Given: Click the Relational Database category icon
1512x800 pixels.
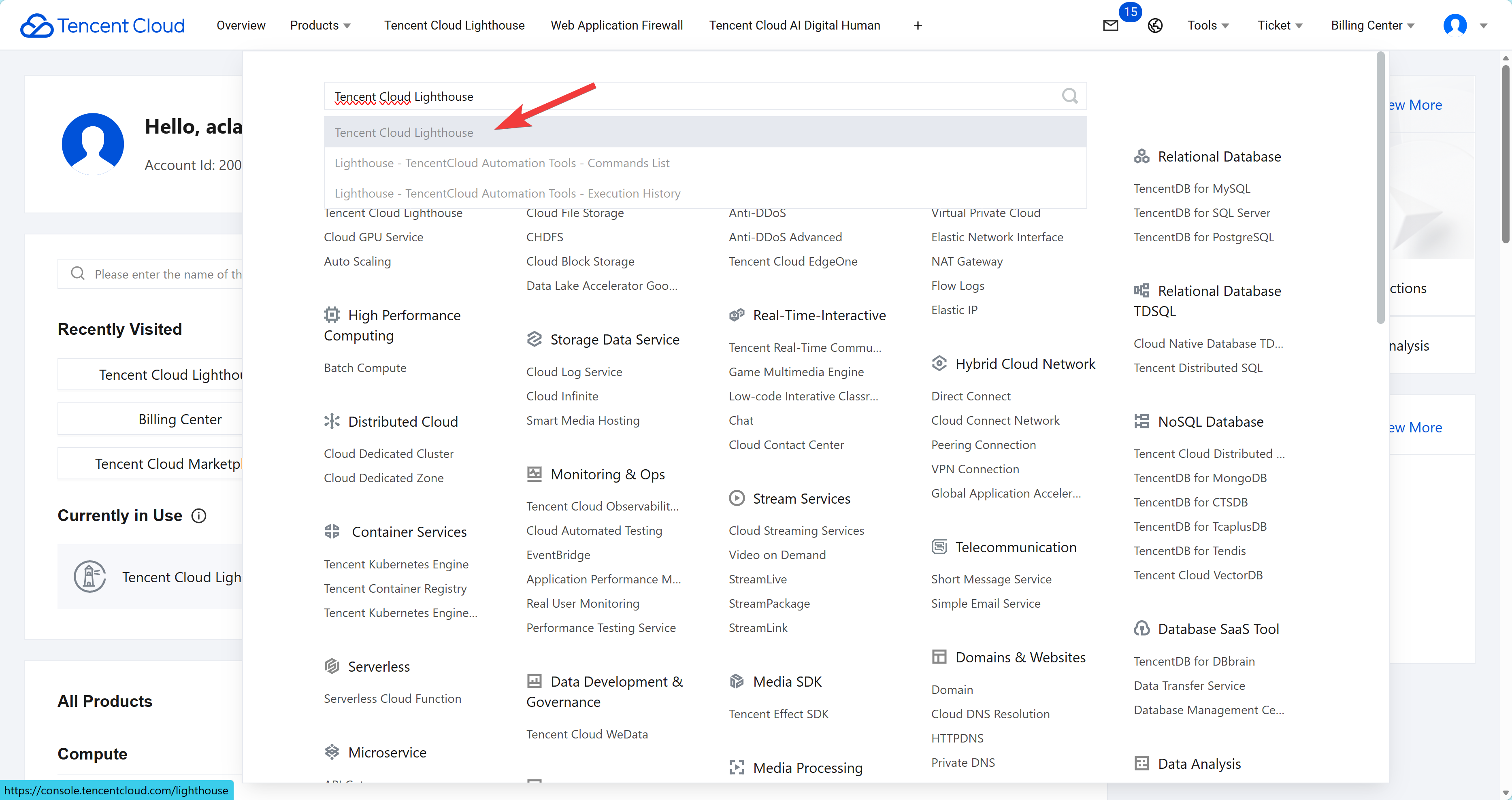Looking at the screenshot, I should (1141, 156).
